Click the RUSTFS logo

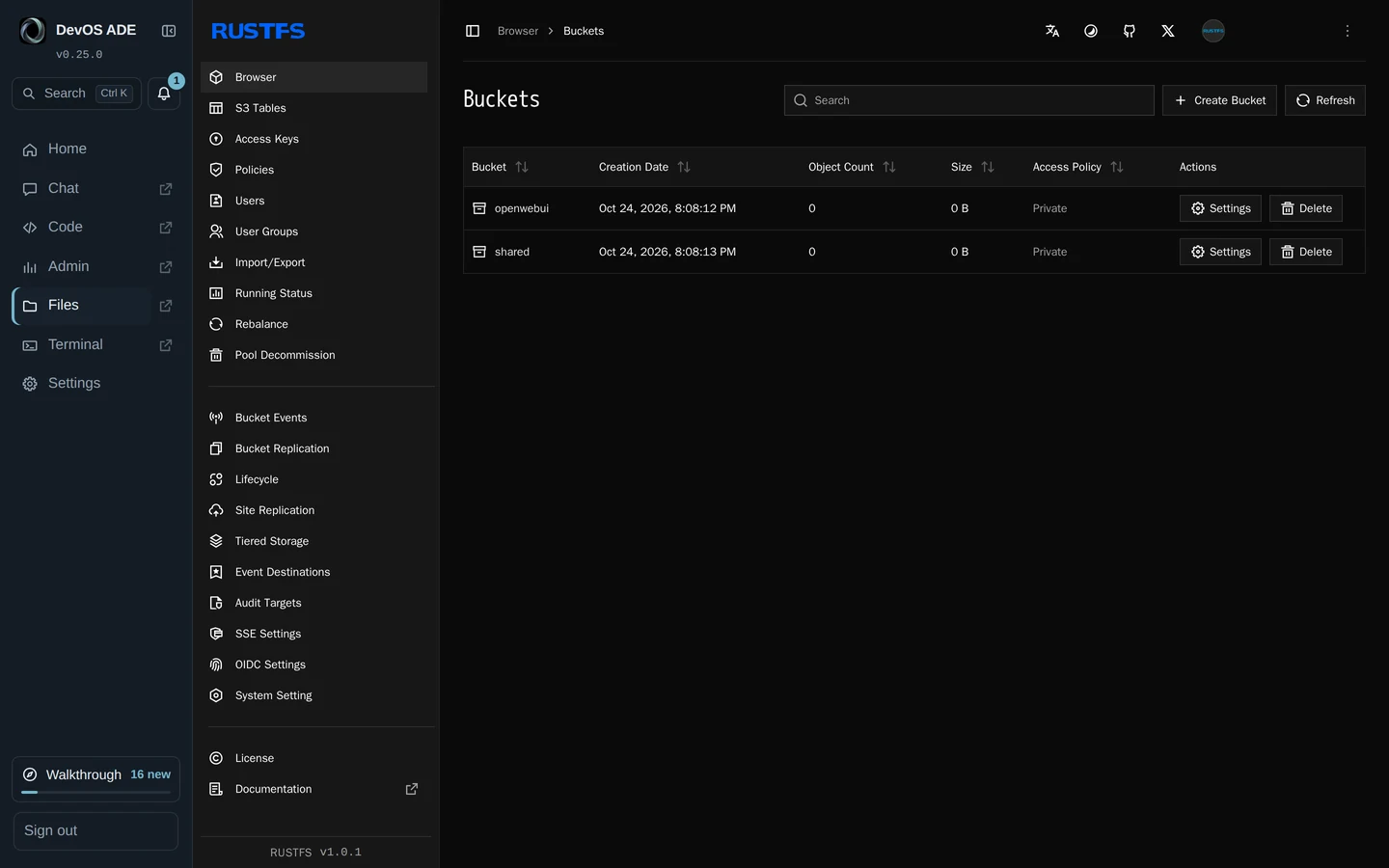pos(258,31)
